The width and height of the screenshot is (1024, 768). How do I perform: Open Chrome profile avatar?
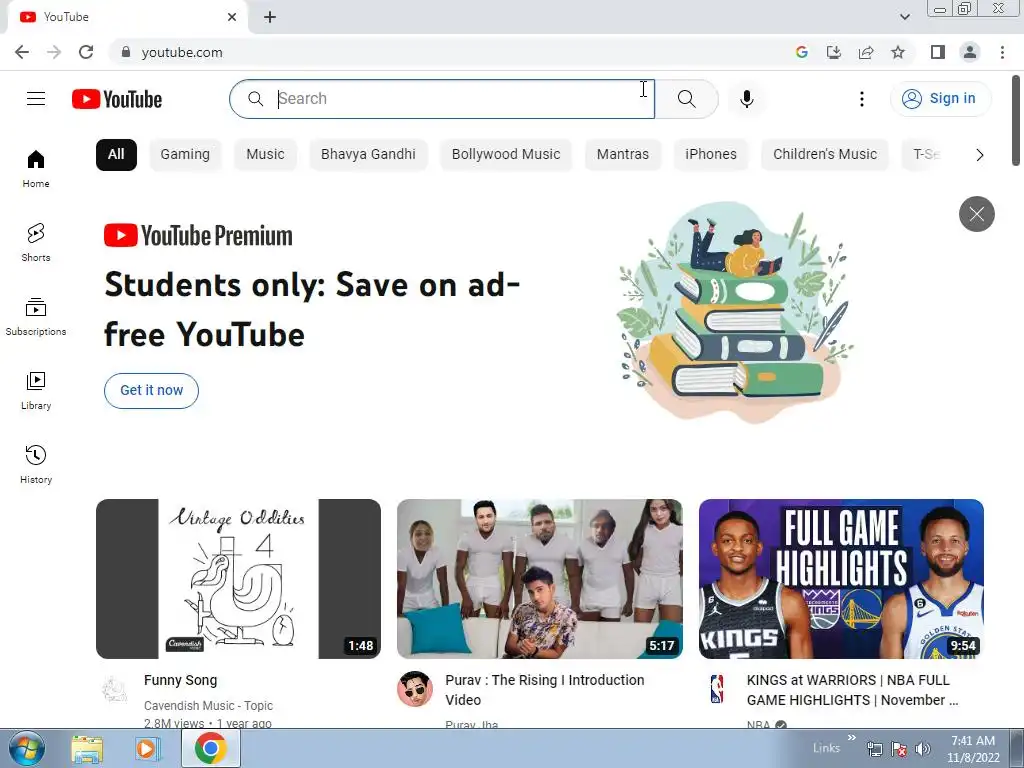pos(970,52)
